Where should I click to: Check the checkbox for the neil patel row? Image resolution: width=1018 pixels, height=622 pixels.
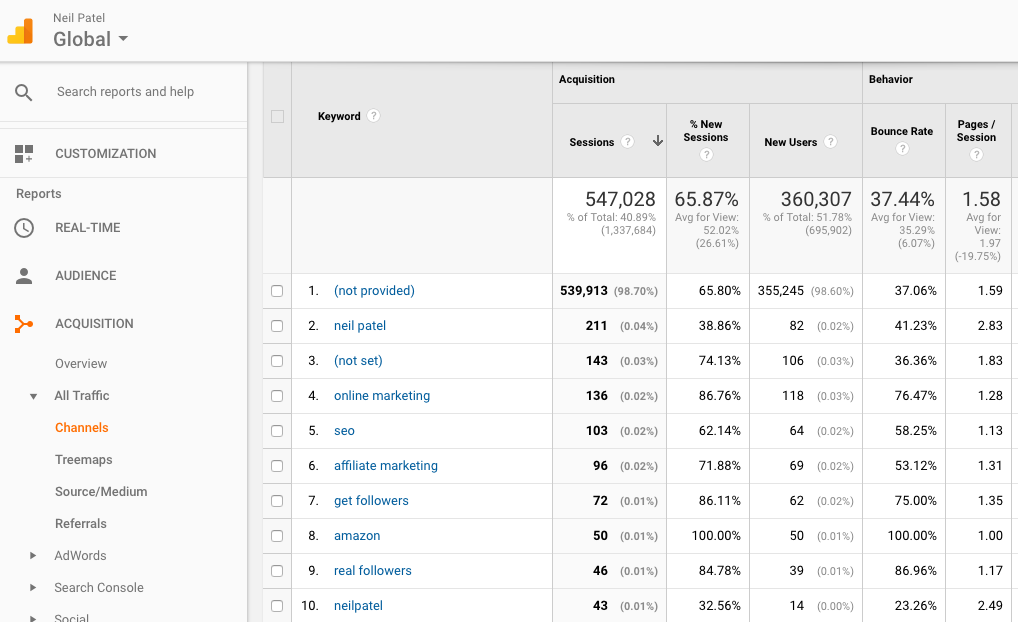pos(277,325)
